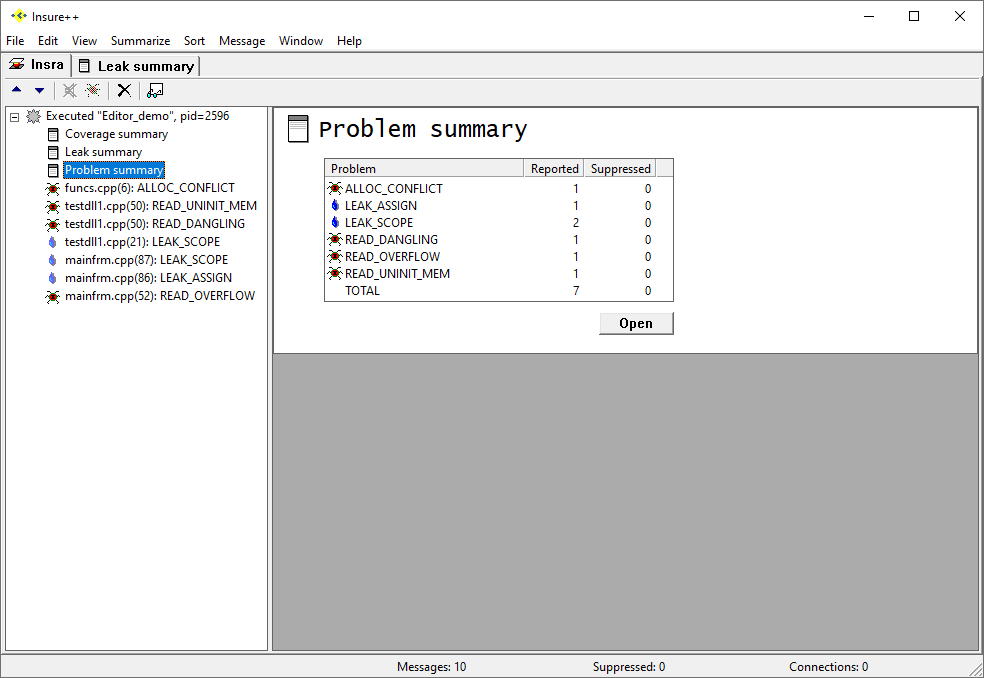Image resolution: width=984 pixels, height=678 pixels.
Task: Click Messages: 10 in status bar
Action: click(x=431, y=667)
